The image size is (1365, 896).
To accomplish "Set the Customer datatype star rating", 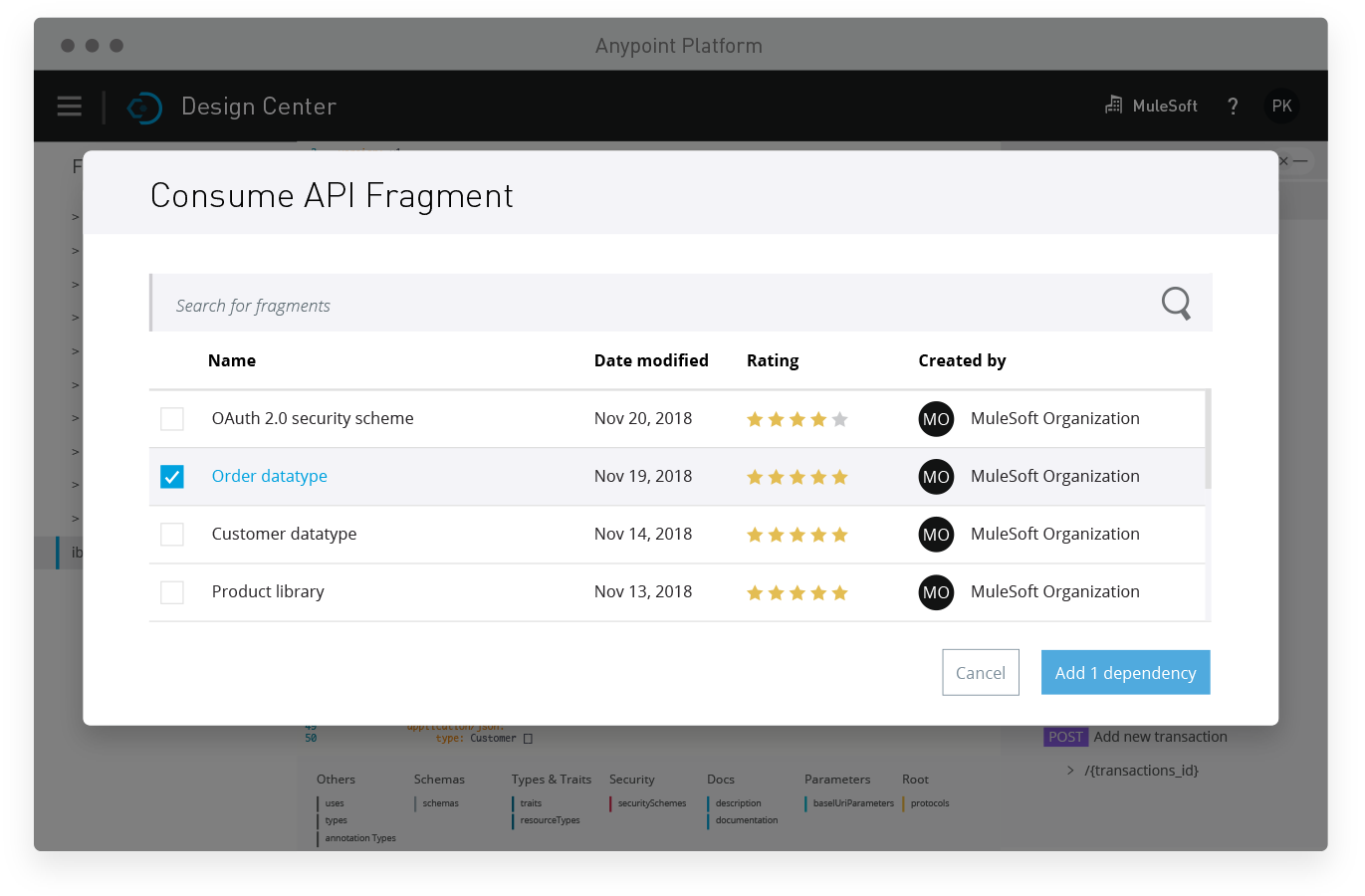I will tap(796, 535).
